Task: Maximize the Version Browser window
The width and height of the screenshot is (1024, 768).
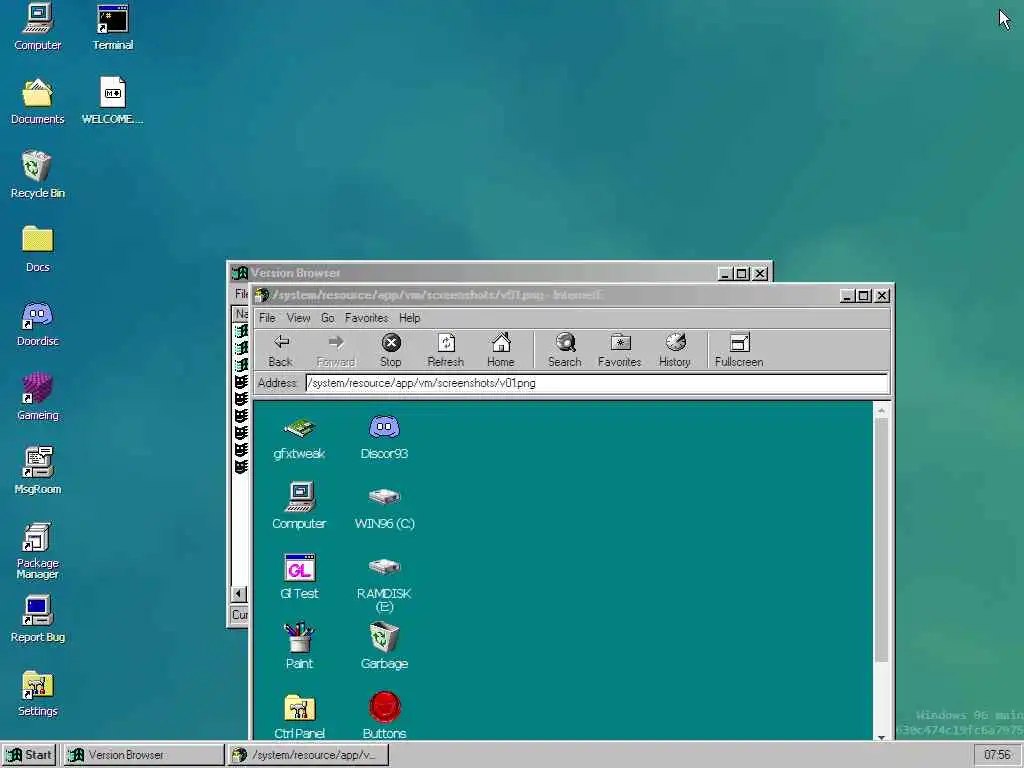Action: pyautogui.click(x=742, y=274)
